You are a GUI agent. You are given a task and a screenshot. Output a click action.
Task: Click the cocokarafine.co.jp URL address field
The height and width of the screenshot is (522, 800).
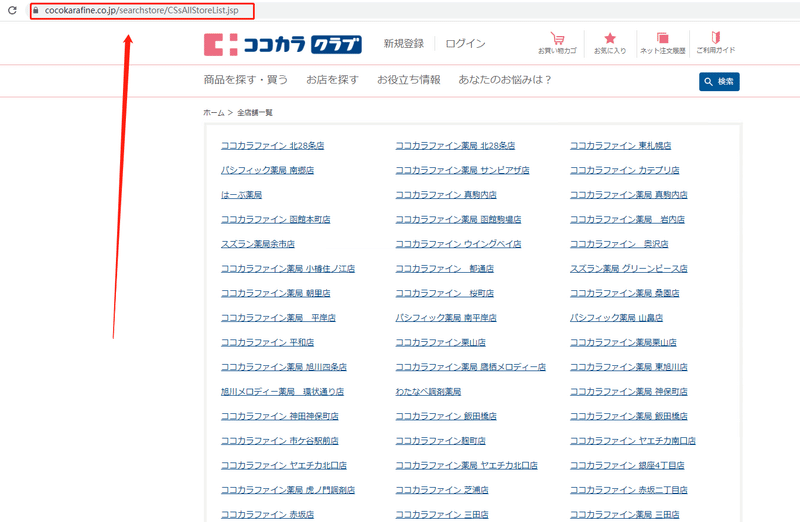[x=142, y=11]
